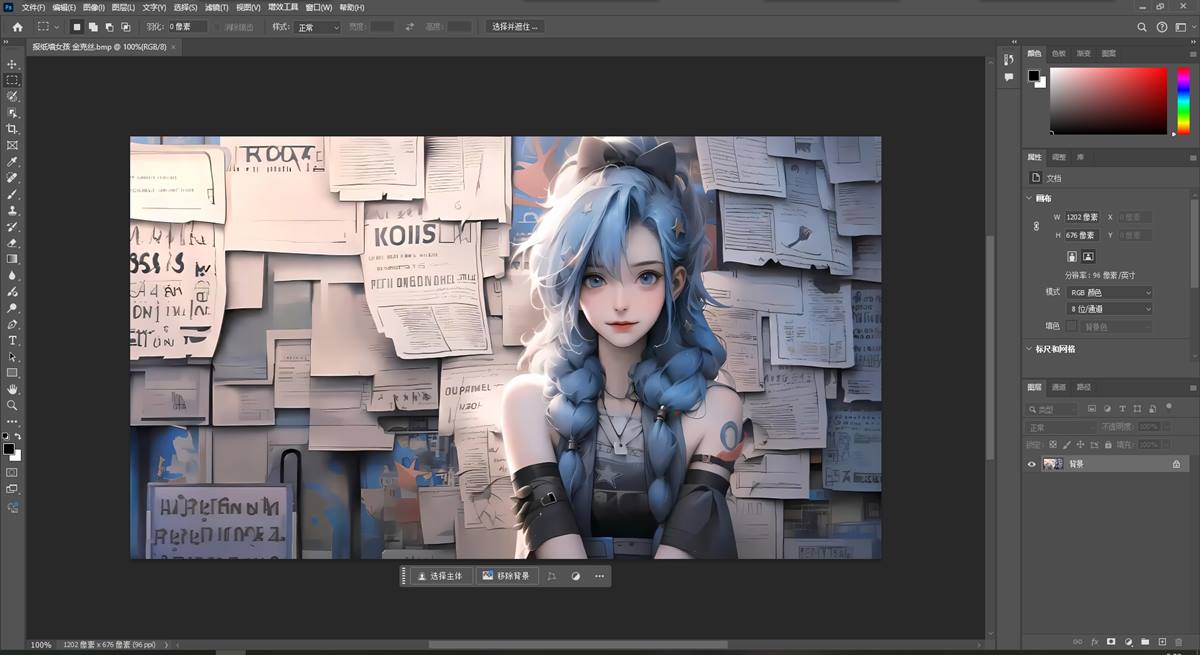This screenshot has height=655, width=1200.
Task: Click the create new layer icon
Action: 1162,641
